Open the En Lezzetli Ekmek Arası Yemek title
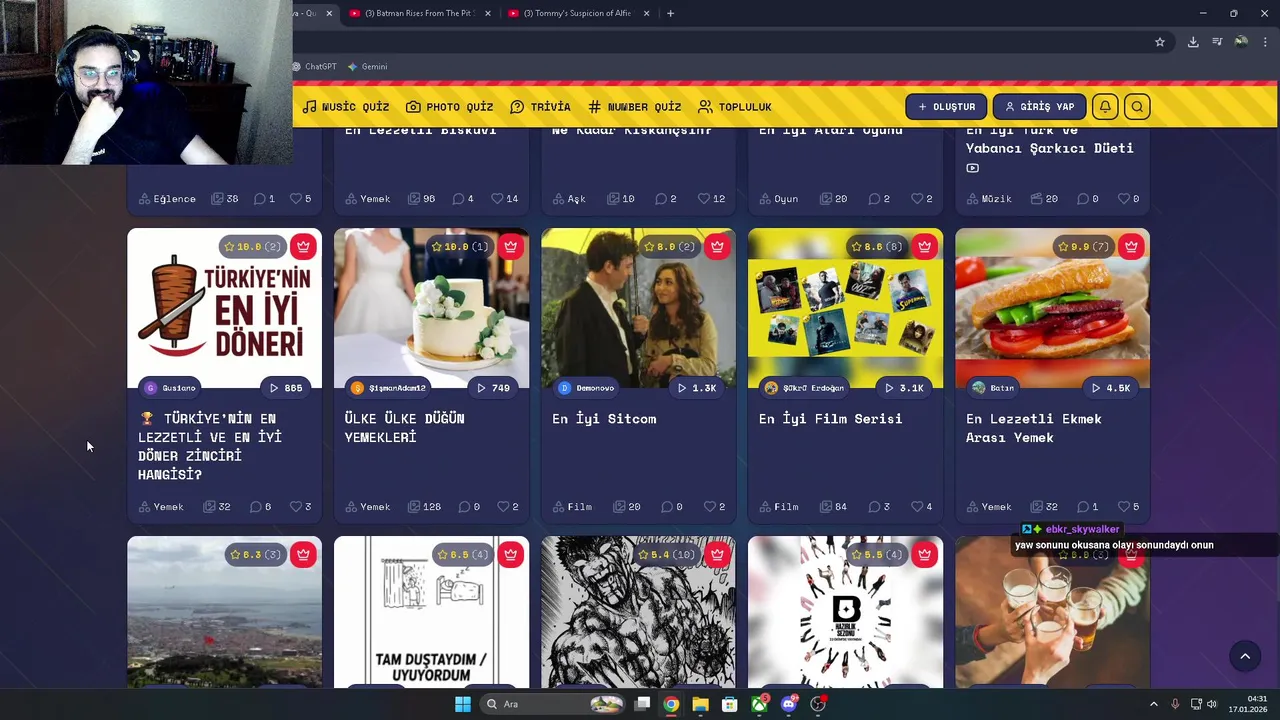Viewport: 1280px width, 720px height. tap(1034, 428)
